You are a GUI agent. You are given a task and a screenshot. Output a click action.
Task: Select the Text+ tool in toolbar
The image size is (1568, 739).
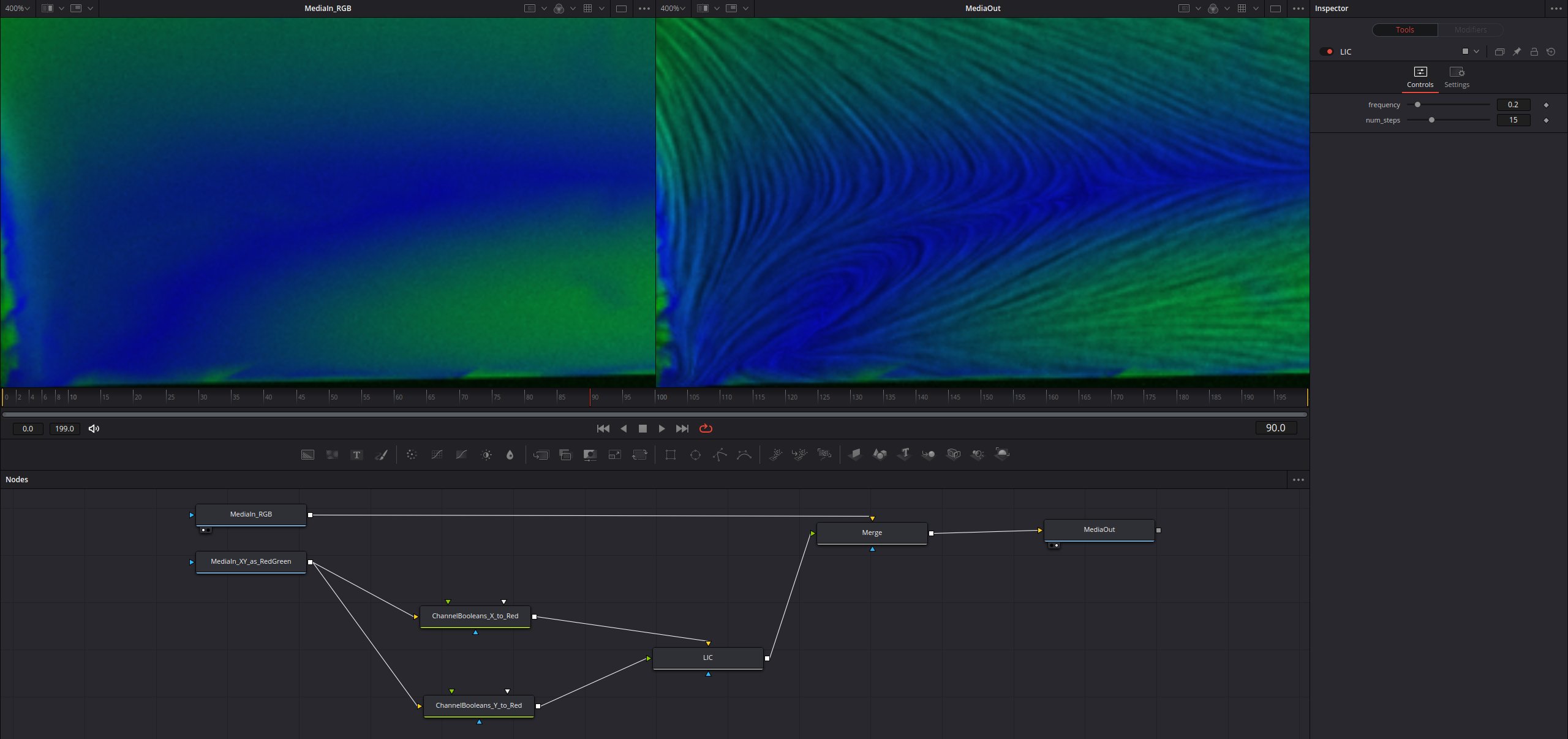pyautogui.click(x=356, y=455)
